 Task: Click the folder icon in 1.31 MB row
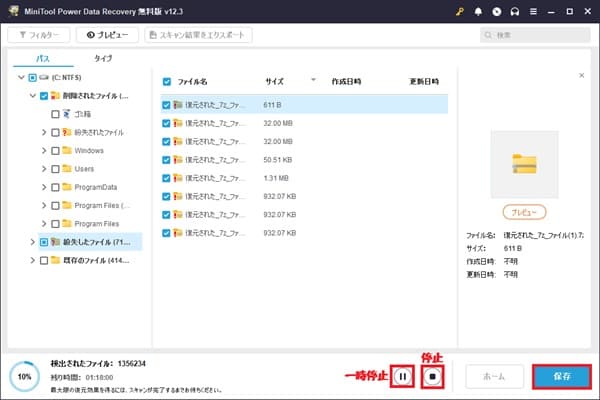tap(178, 178)
